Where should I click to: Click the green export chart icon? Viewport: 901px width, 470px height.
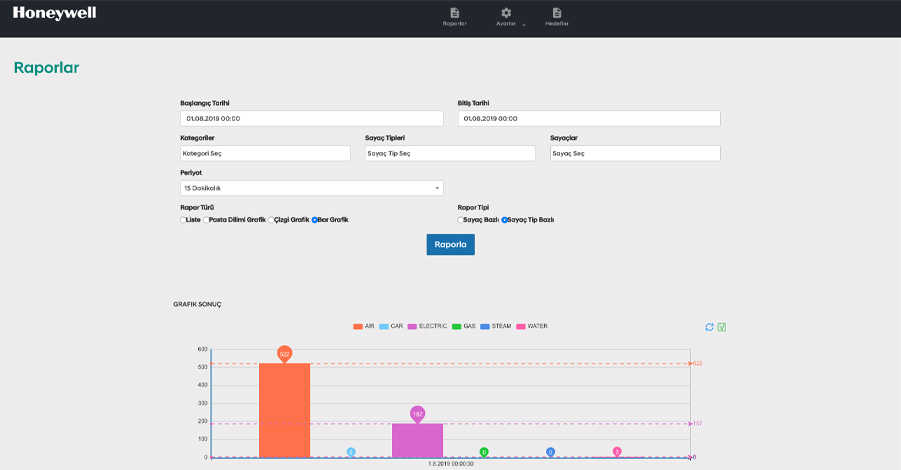722,327
